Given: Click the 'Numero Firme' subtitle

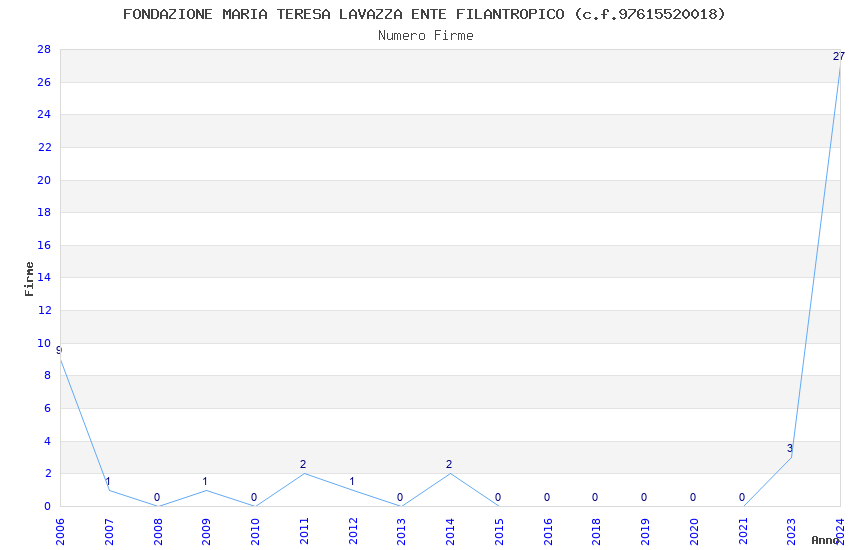Looking at the screenshot, I should pos(425,36).
